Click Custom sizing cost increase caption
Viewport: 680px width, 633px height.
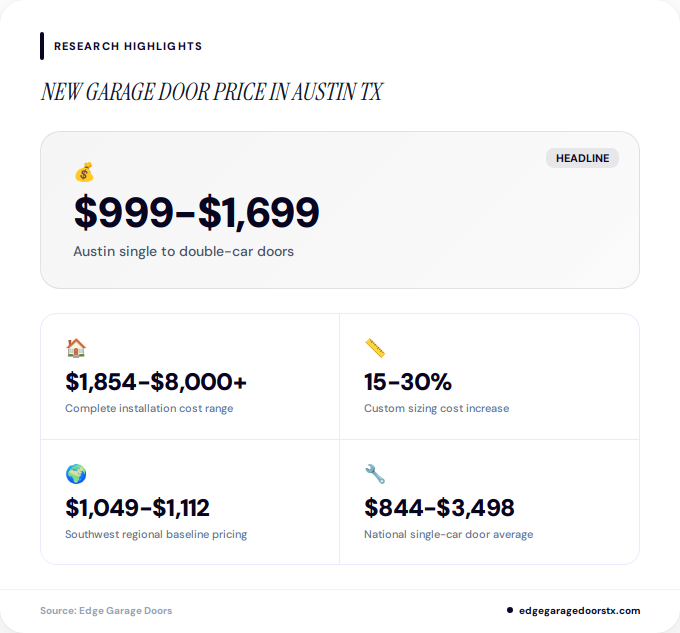pos(436,408)
